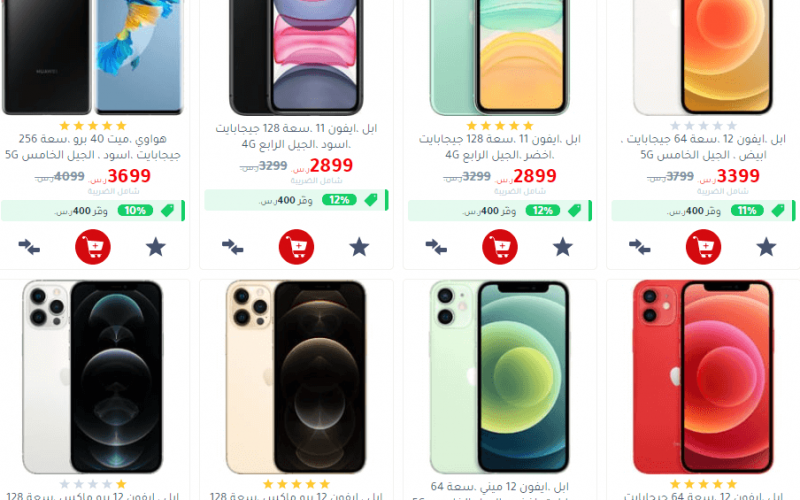
Task: Click compare icon for white iPhone 12
Action: coord(640,247)
